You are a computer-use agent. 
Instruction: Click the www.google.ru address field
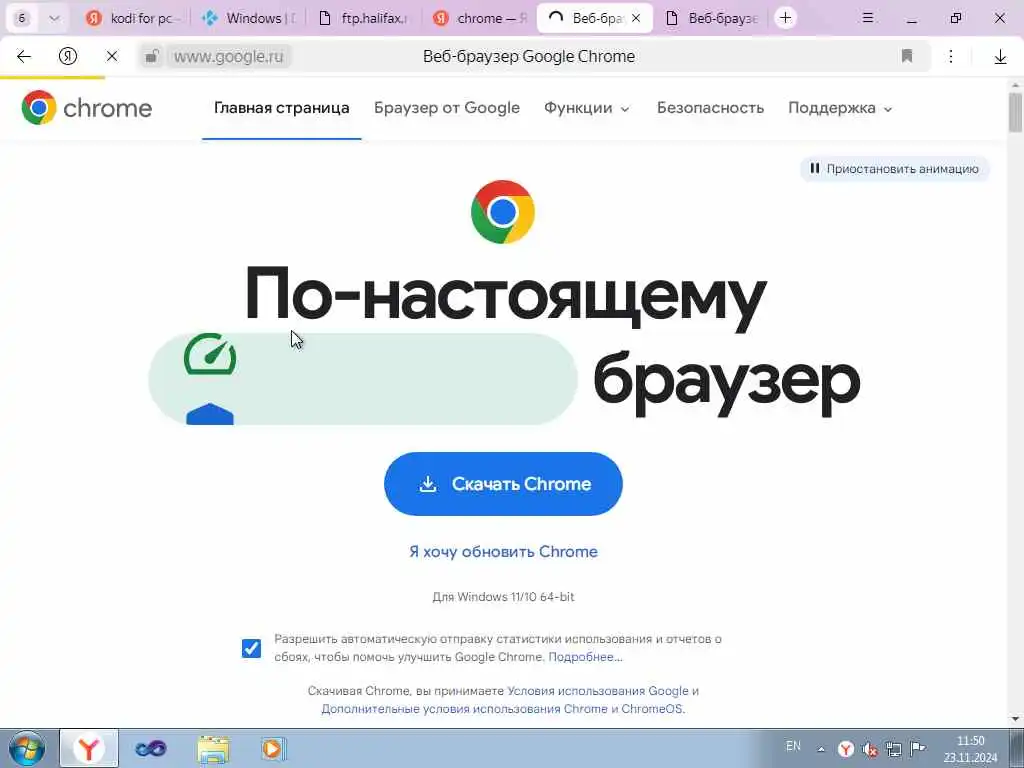click(x=229, y=57)
